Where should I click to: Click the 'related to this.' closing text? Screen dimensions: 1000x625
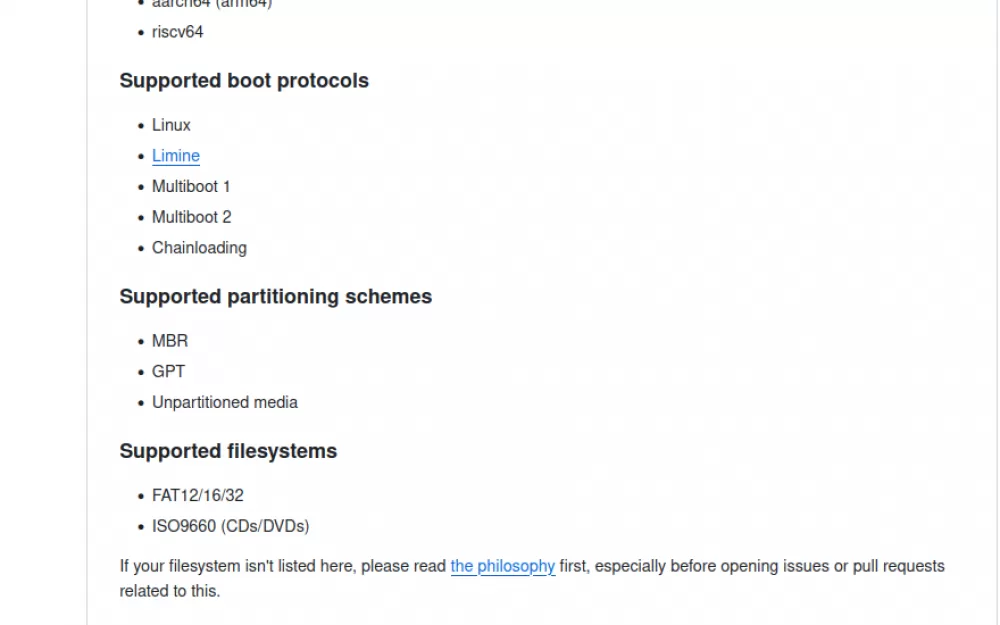click(170, 591)
